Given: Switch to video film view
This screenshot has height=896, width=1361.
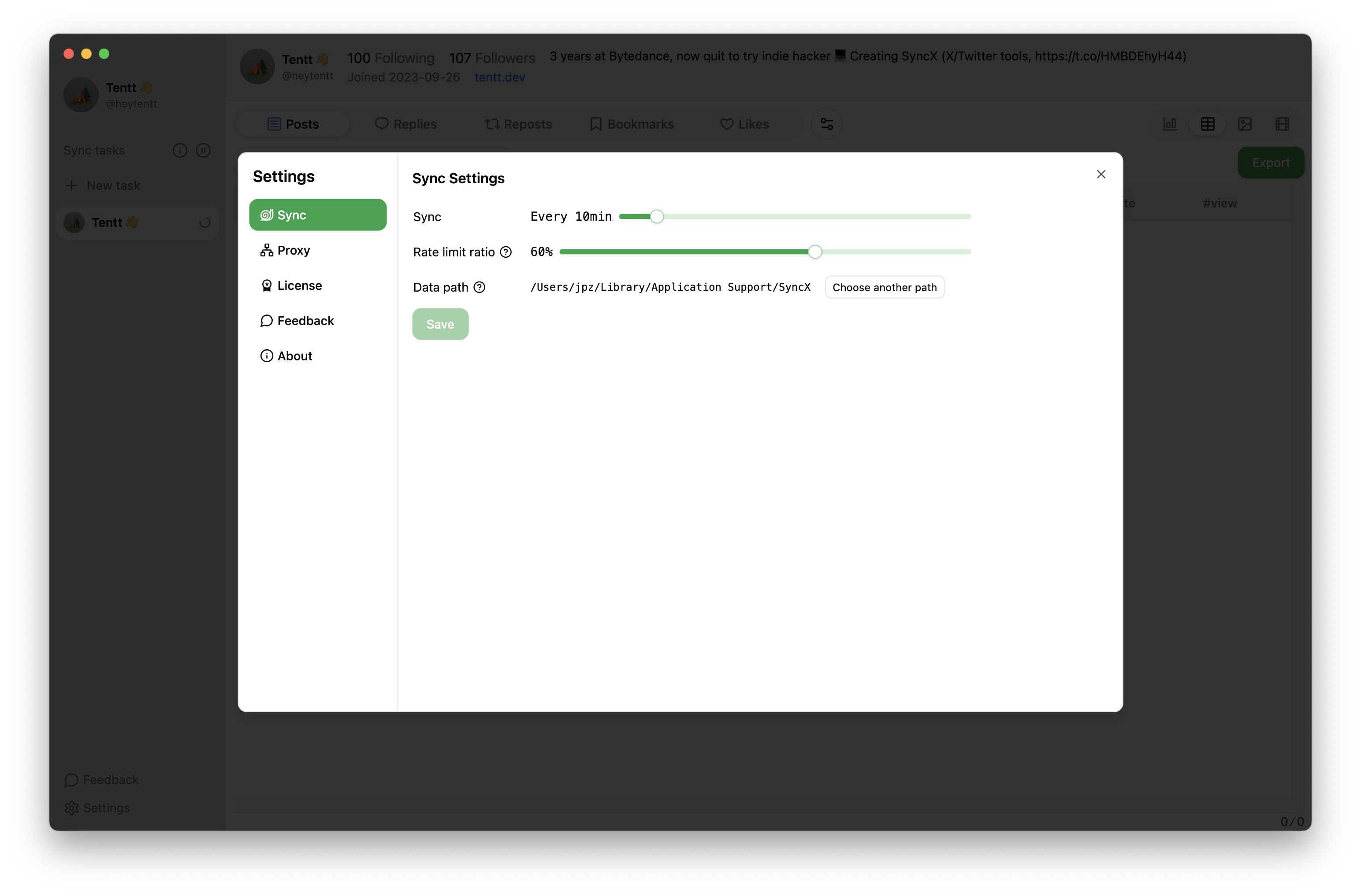Looking at the screenshot, I should [1282, 124].
